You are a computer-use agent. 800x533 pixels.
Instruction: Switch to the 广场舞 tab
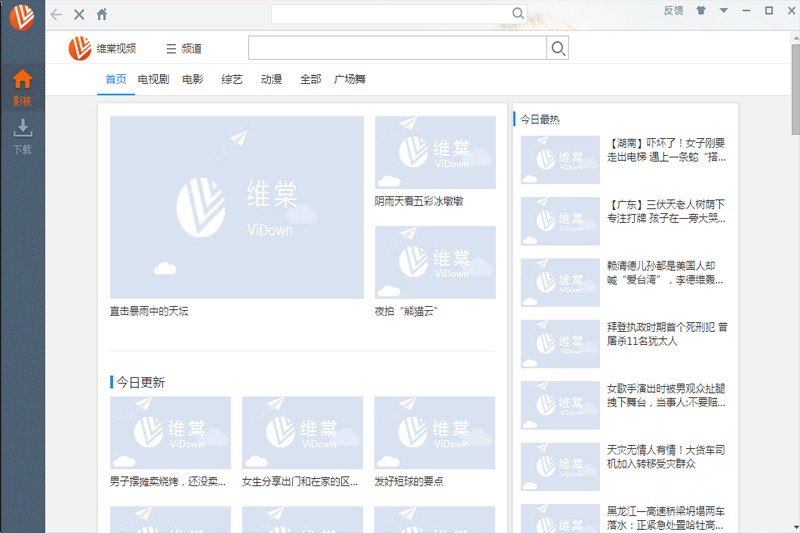point(349,79)
